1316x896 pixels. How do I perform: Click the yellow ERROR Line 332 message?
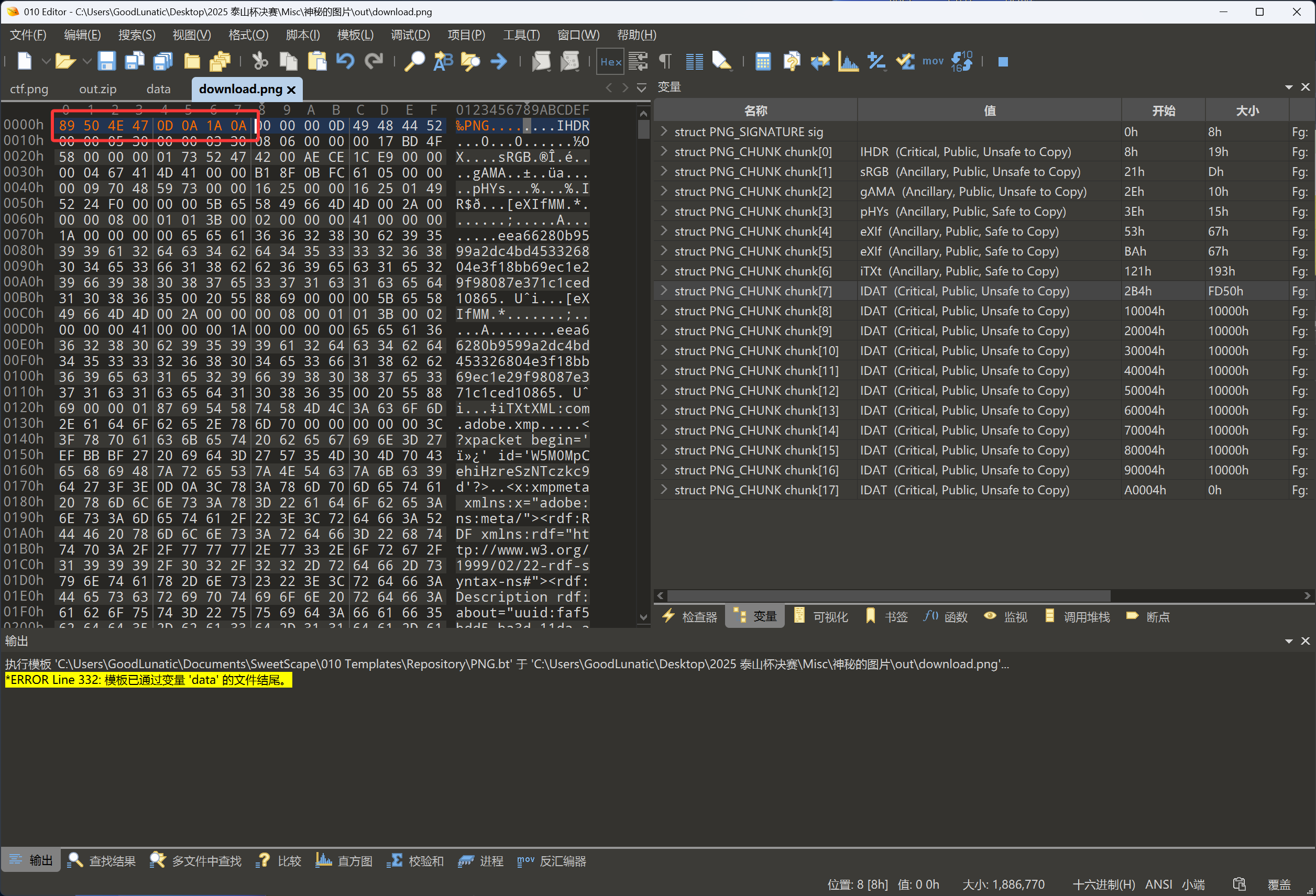148,680
